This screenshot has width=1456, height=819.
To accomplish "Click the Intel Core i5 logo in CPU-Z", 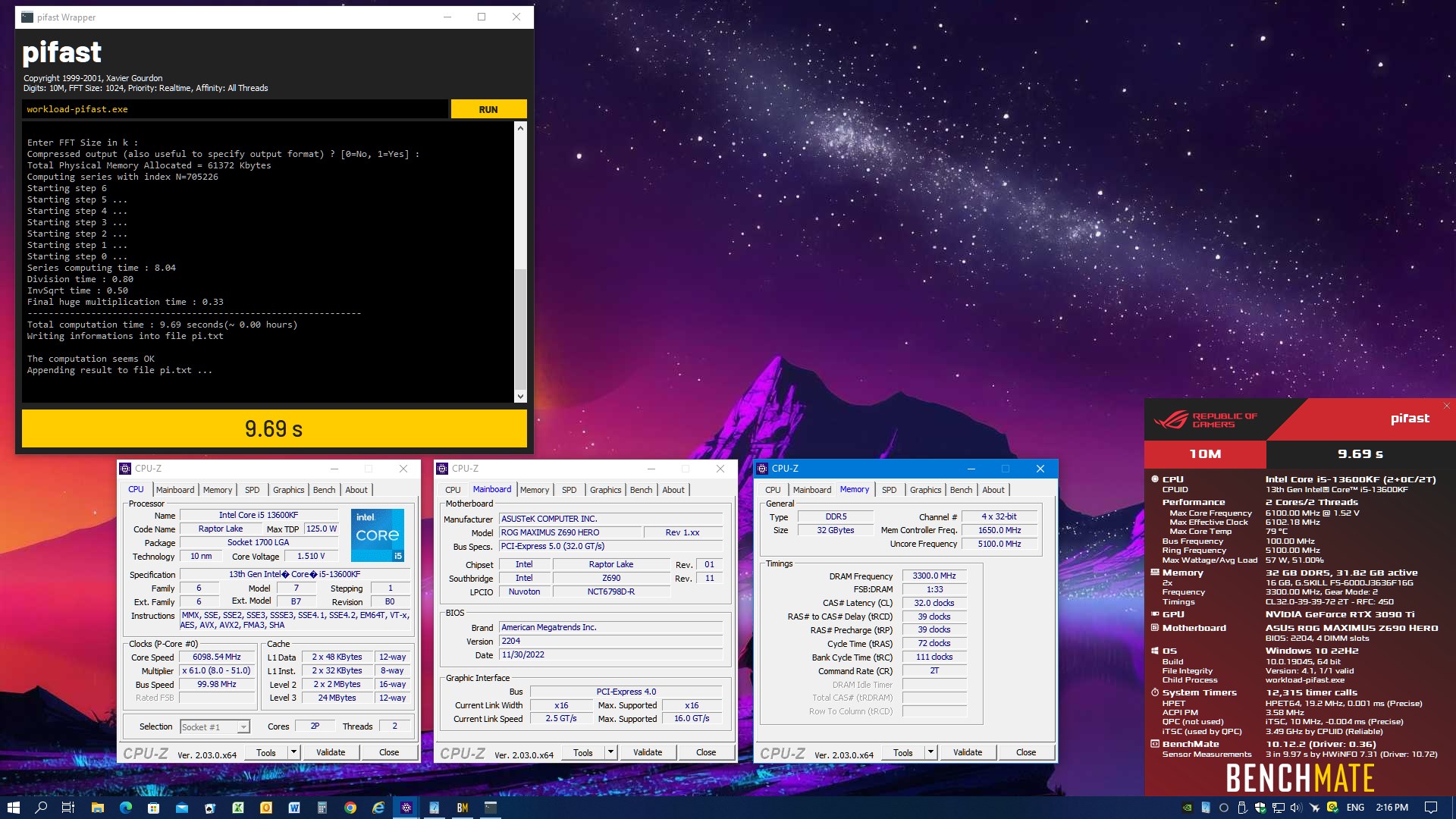I will click(378, 535).
